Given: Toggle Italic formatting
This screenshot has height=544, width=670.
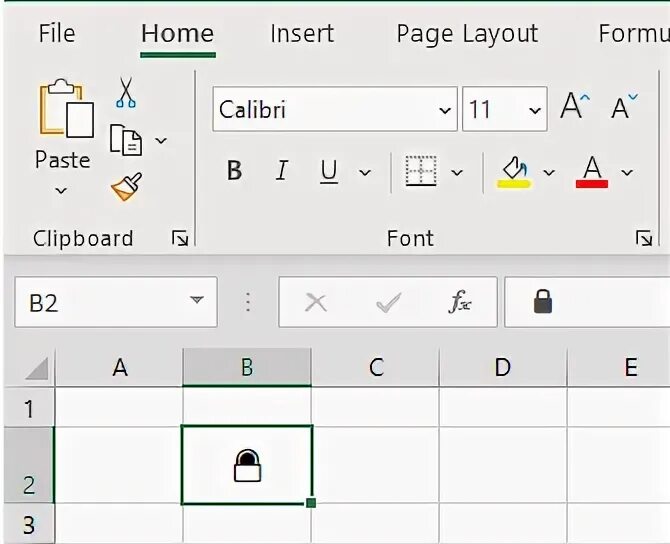Looking at the screenshot, I should pyautogui.click(x=282, y=171).
